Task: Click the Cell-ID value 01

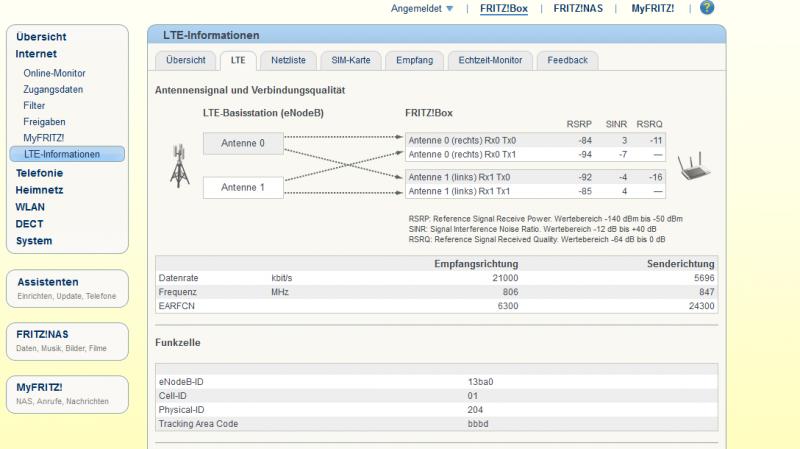Action: [x=472, y=396]
